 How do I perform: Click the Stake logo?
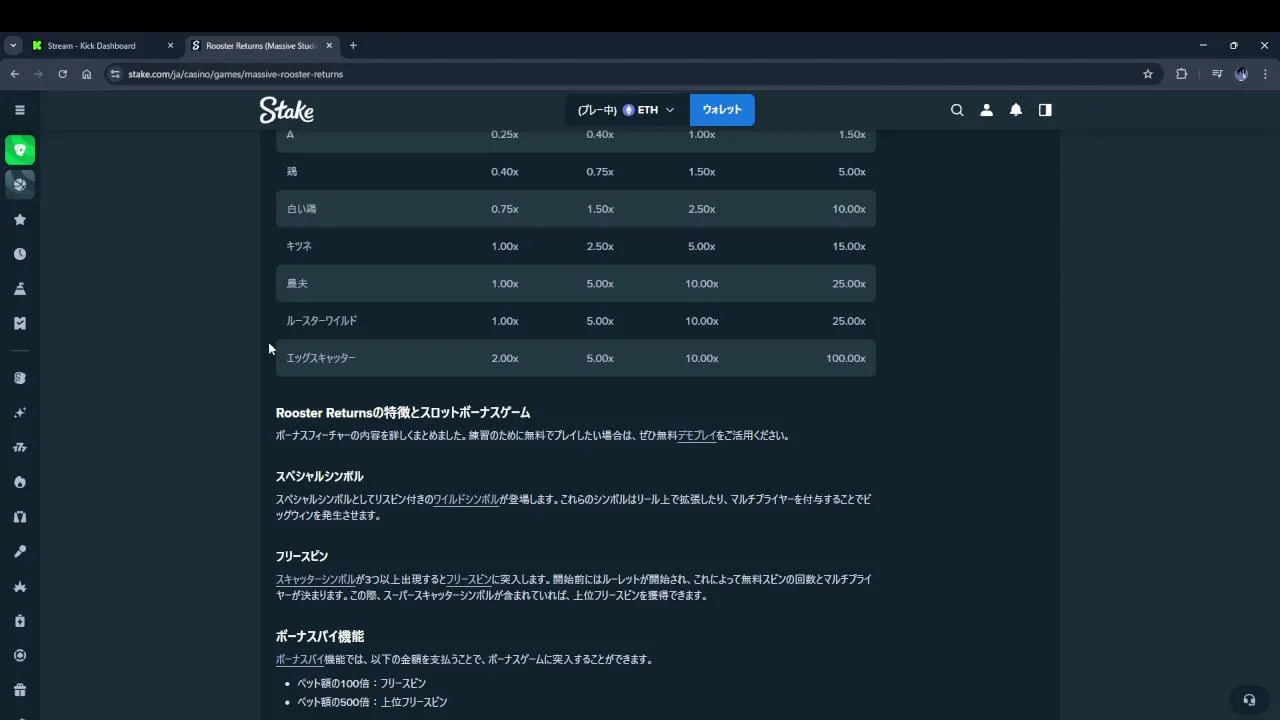[x=287, y=110]
